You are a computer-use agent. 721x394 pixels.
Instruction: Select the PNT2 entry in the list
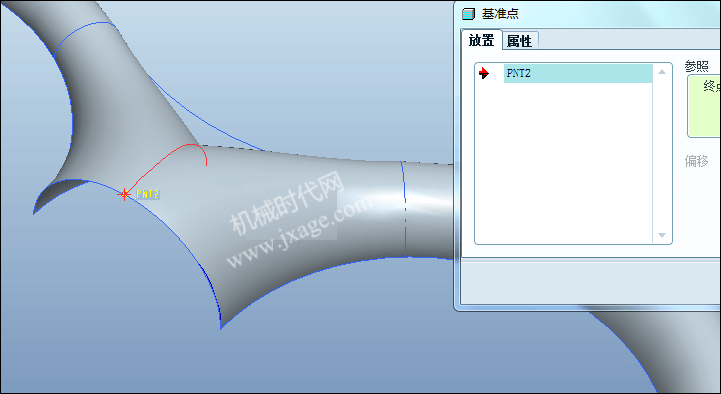[578, 74]
